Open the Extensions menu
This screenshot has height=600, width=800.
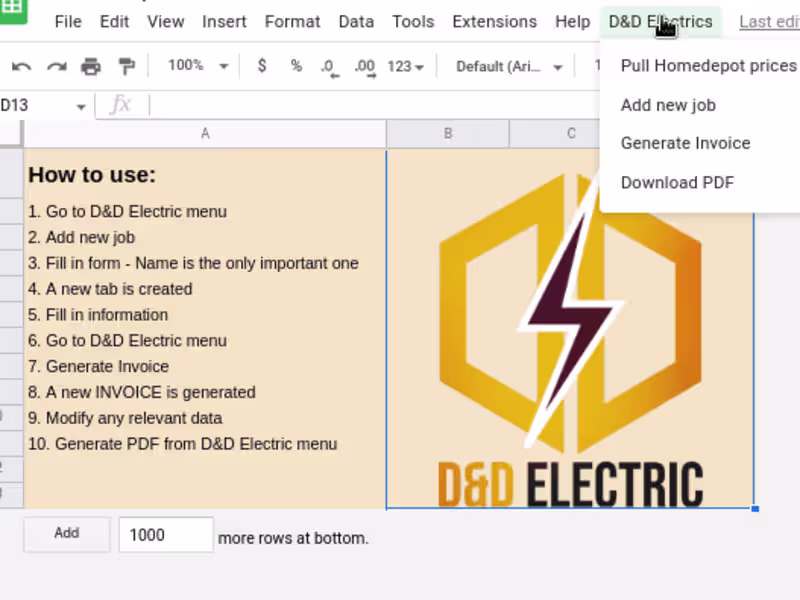pyautogui.click(x=494, y=21)
